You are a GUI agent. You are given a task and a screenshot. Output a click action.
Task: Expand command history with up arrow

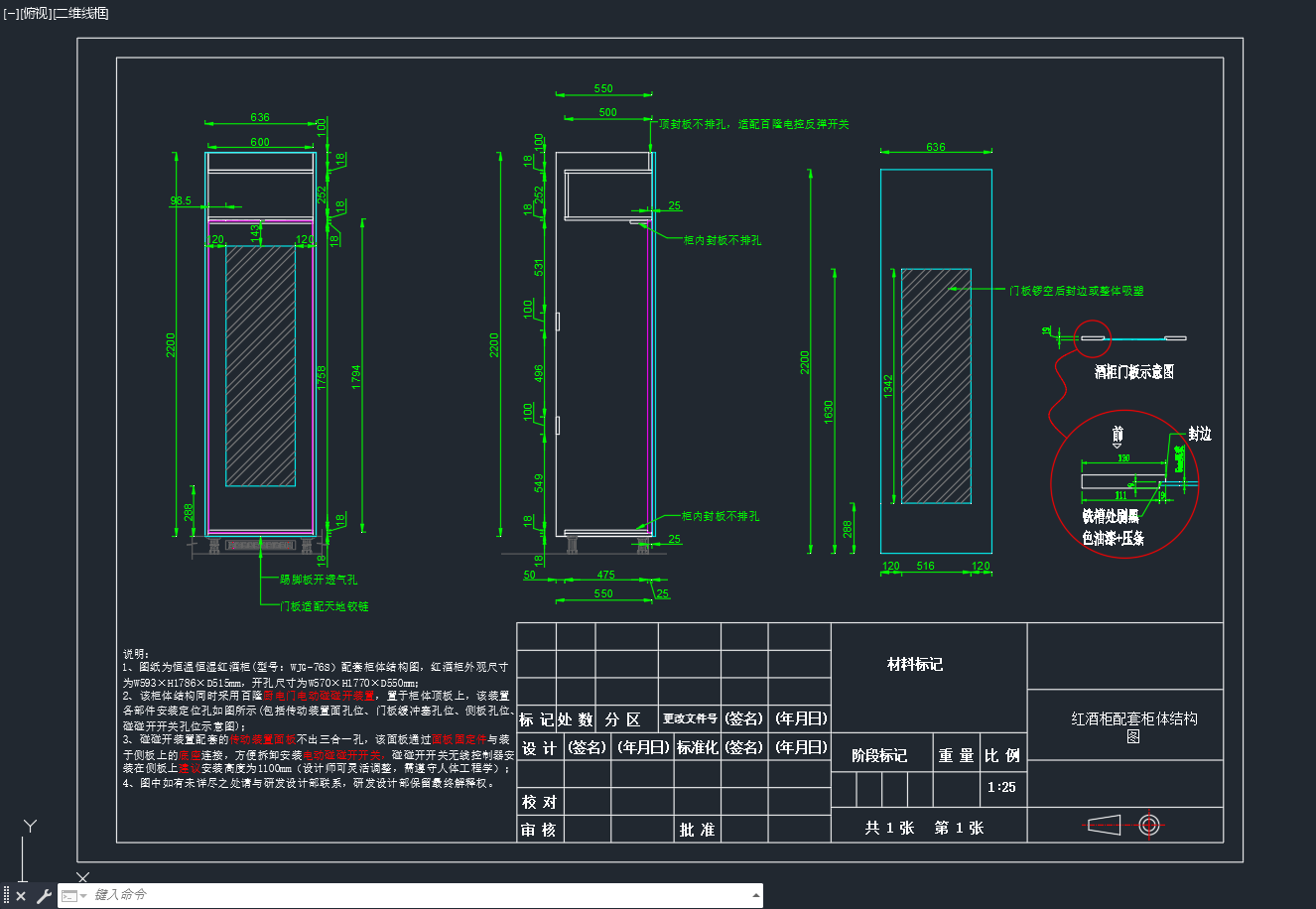756,895
